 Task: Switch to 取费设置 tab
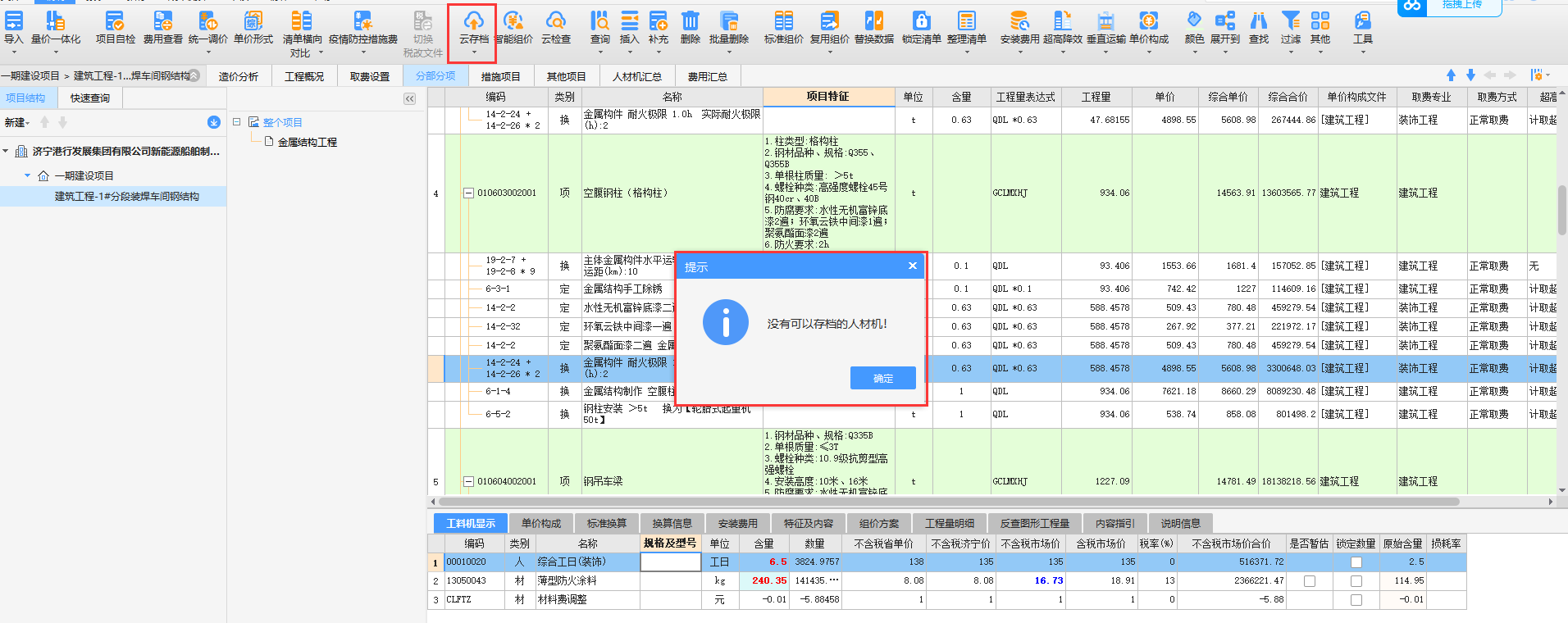click(x=370, y=76)
